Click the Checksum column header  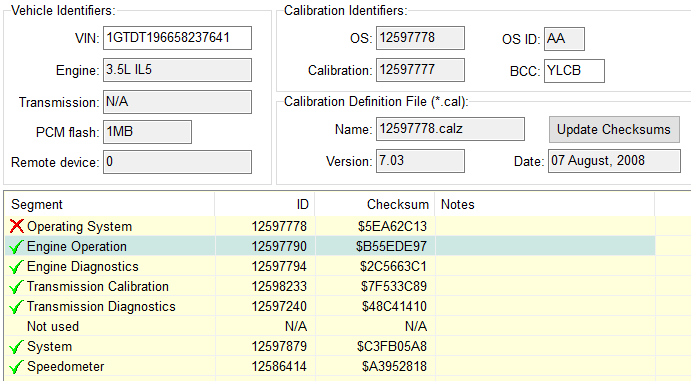pos(375,204)
